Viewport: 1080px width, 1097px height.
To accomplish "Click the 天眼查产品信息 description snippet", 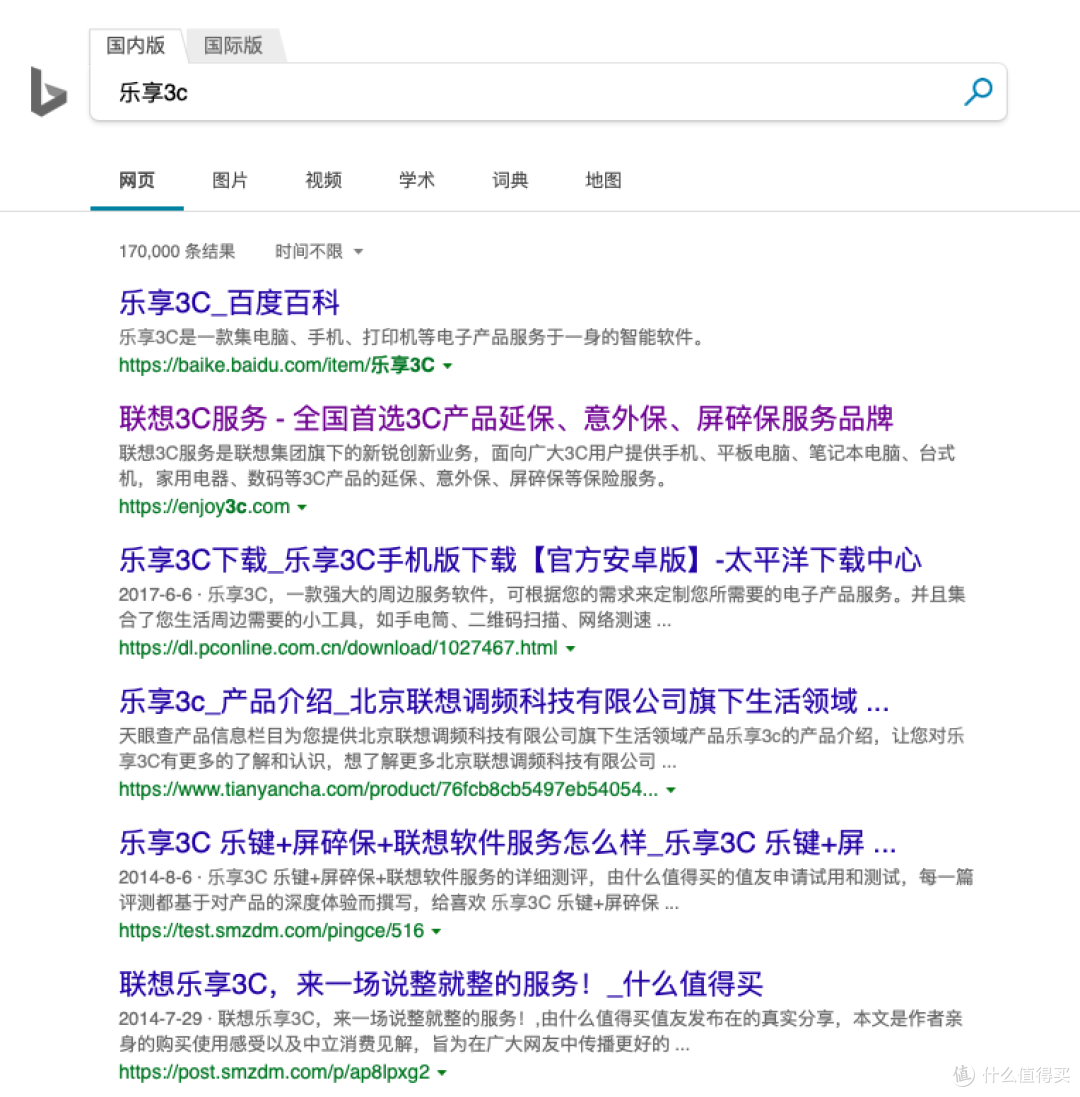I will point(541,749).
